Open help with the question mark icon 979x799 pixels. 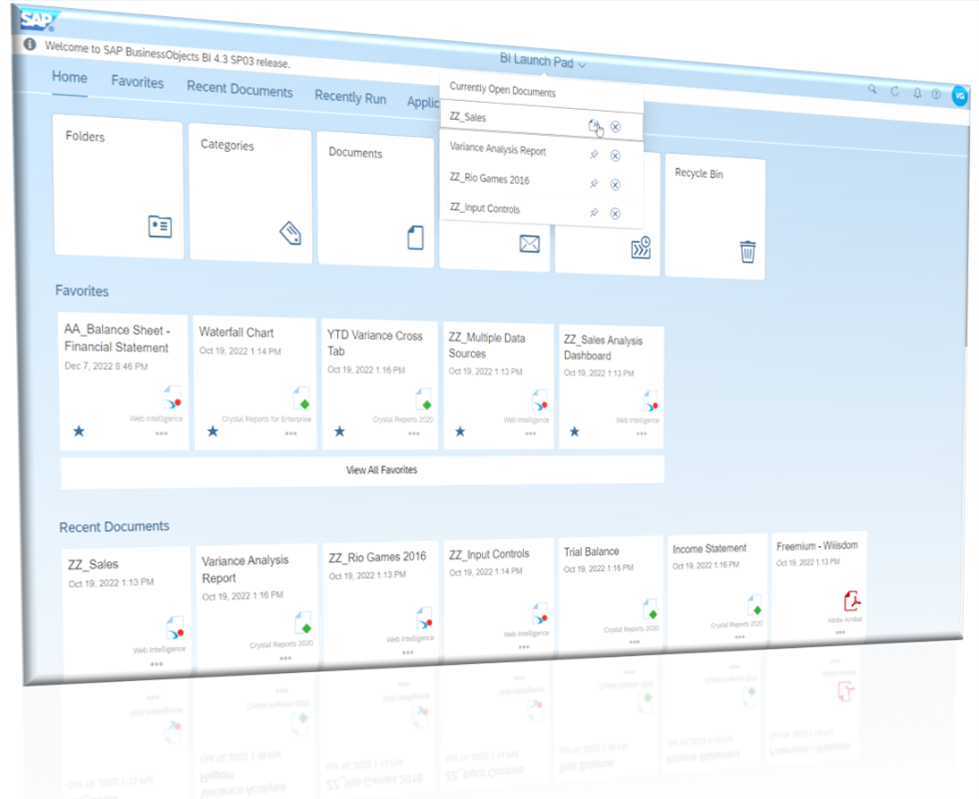935,94
